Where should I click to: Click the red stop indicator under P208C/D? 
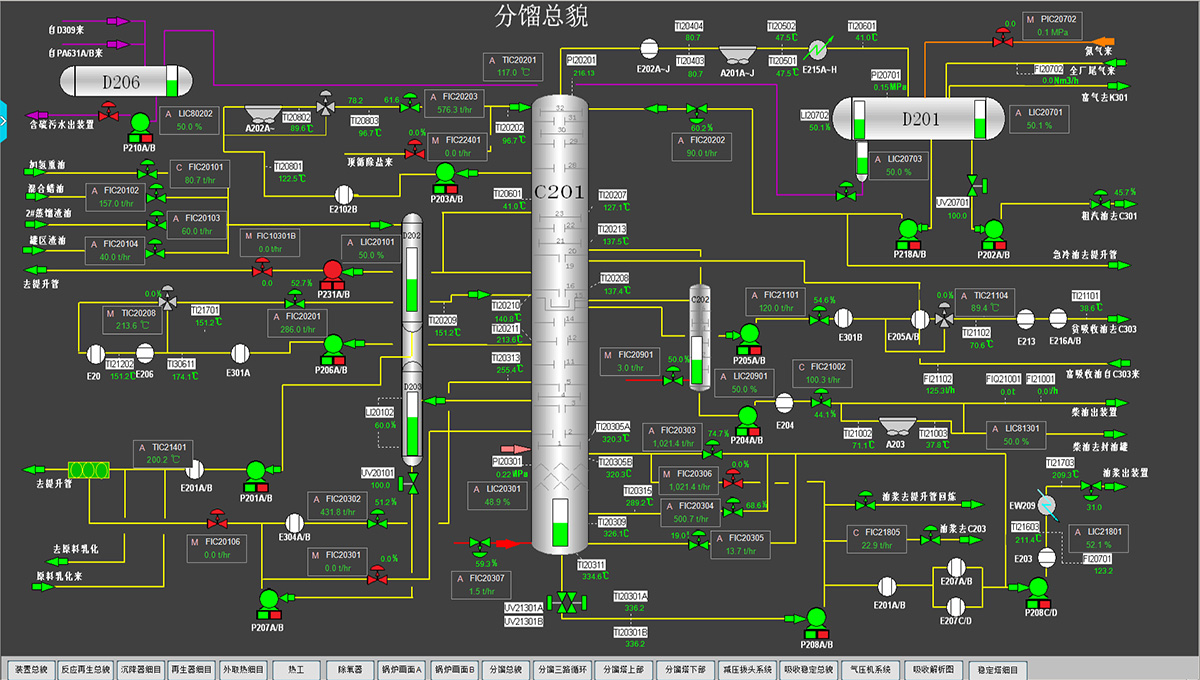(x=1046, y=602)
